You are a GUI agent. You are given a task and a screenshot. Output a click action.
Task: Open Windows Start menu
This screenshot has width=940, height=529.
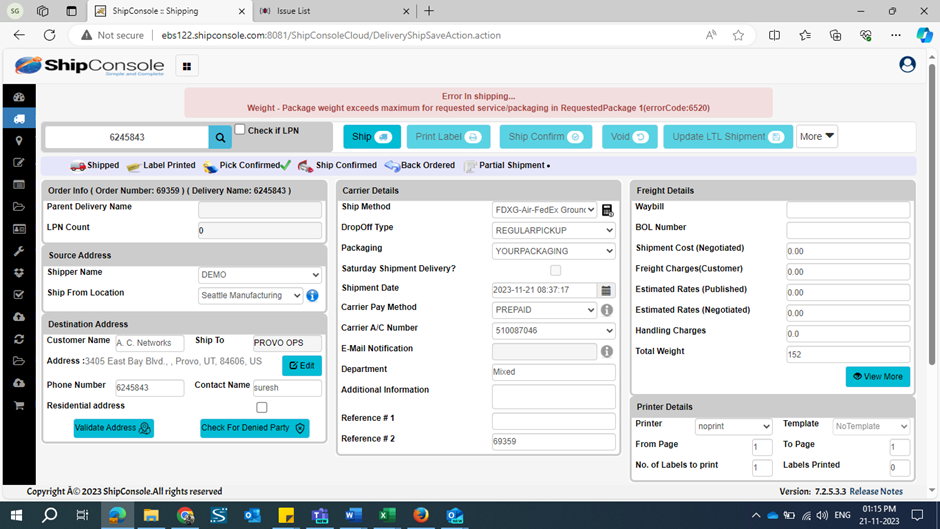point(16,515)
